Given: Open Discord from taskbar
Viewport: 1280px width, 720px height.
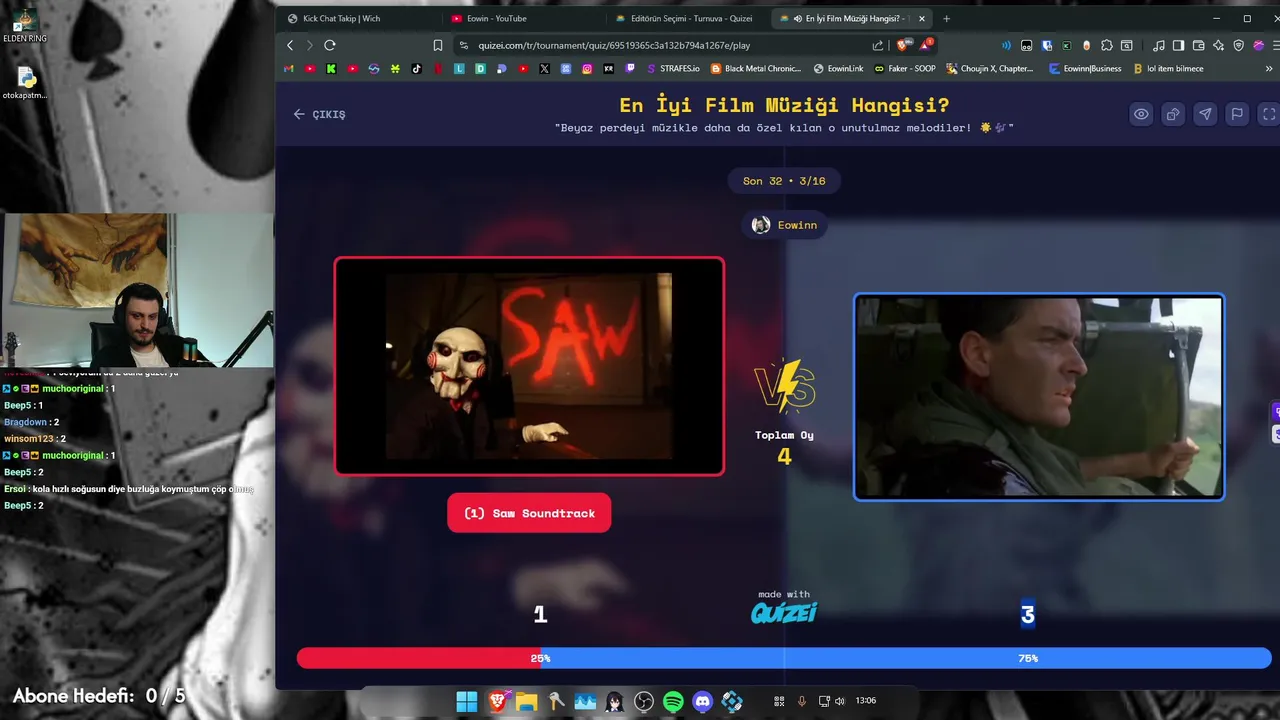Looking at the screenshot, I should point(703,701).
